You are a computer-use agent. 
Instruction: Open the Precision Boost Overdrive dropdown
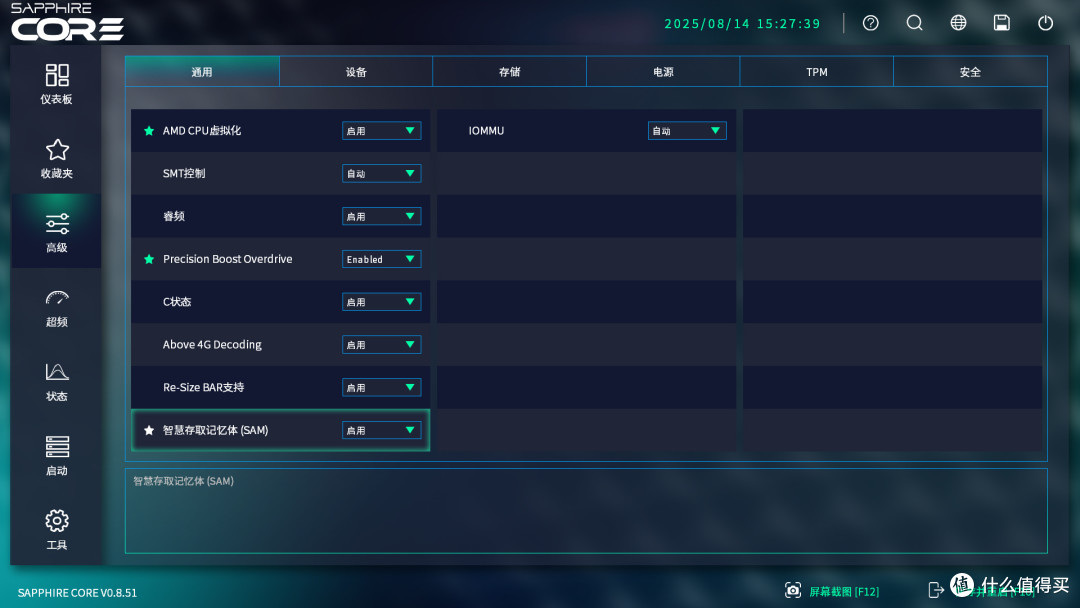pyautogui.click(x=382, y=259)
